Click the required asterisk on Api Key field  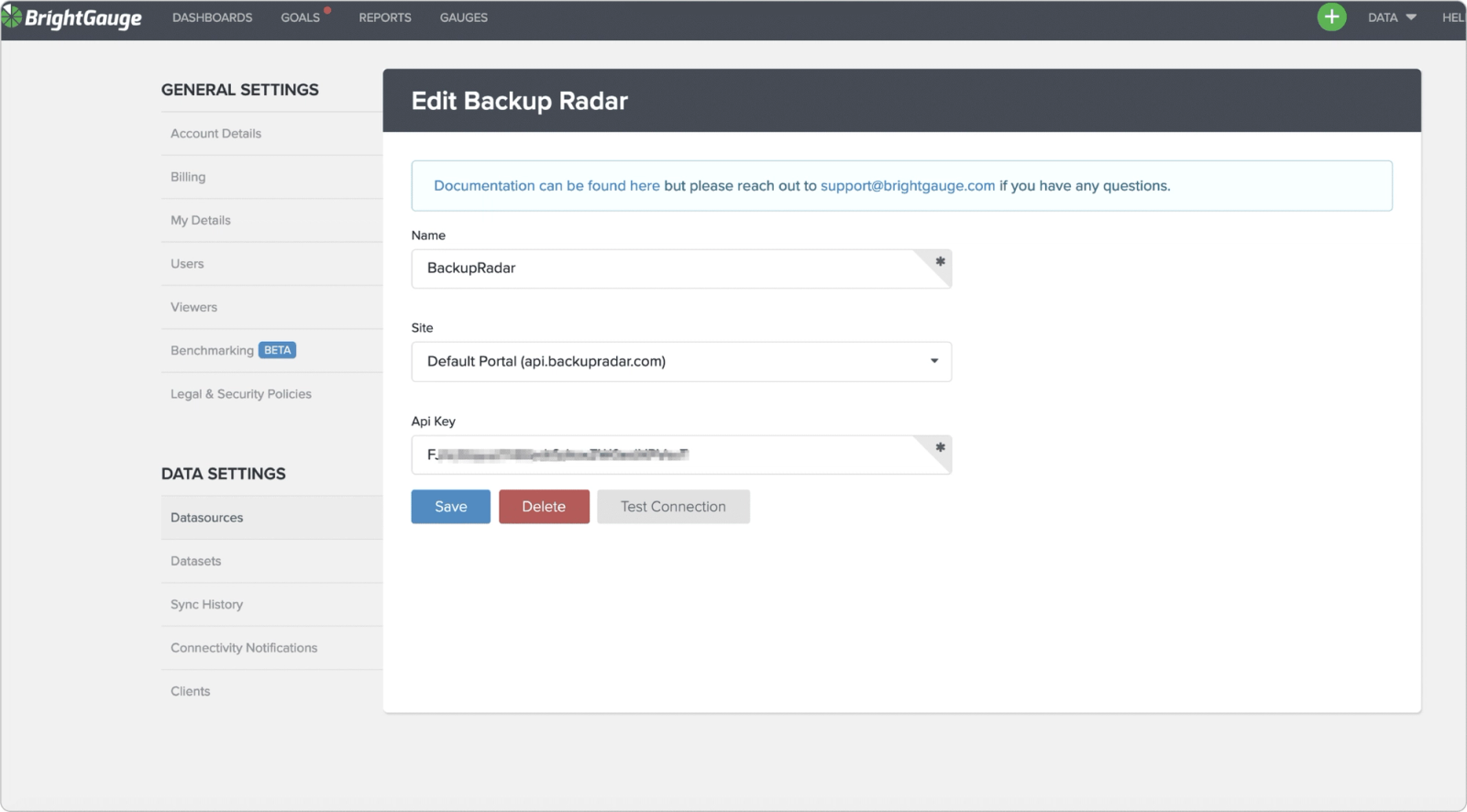coord(940,448)
